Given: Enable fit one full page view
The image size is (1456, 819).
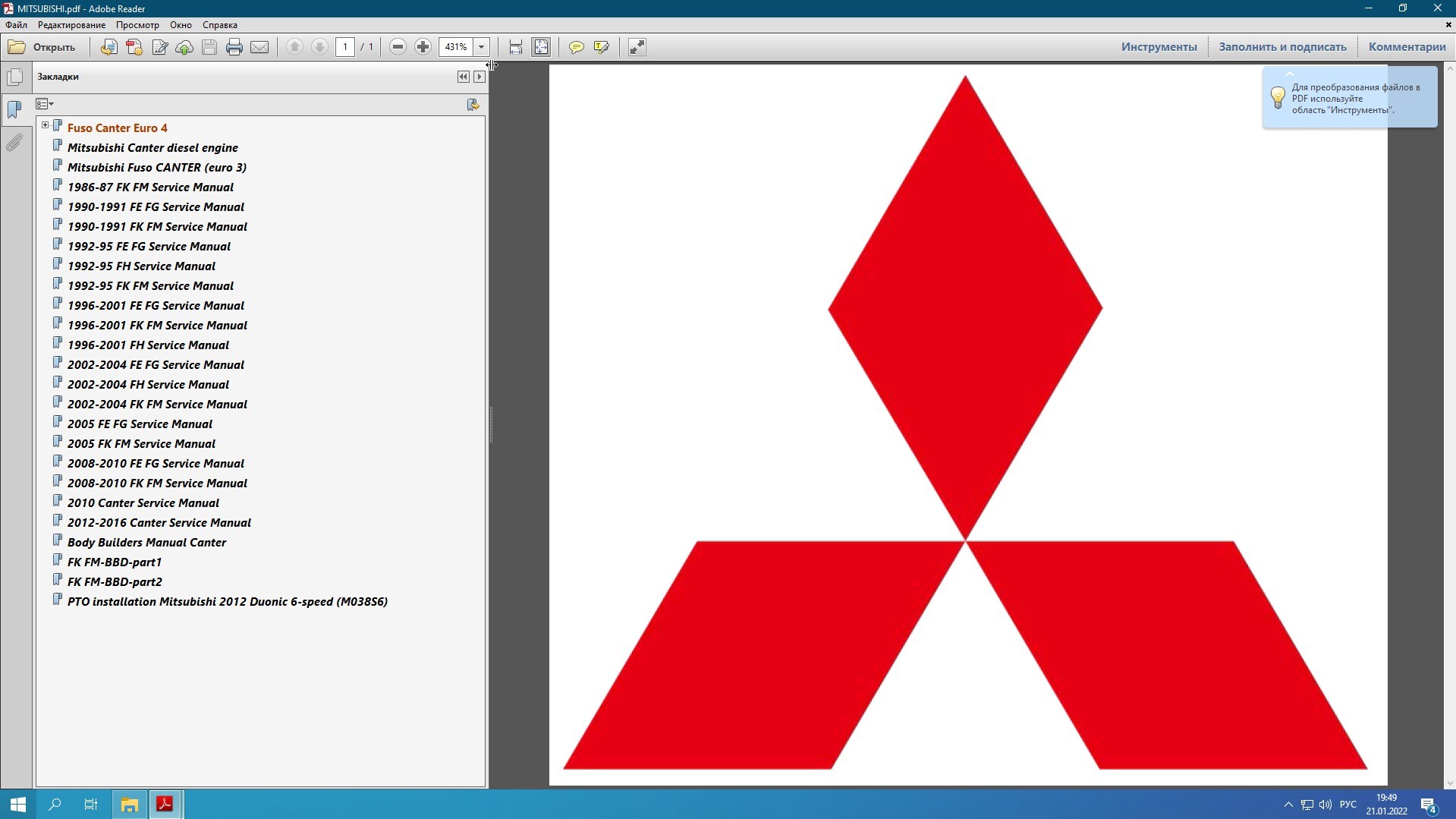Looking at the screenshot, I should point(541,47).
